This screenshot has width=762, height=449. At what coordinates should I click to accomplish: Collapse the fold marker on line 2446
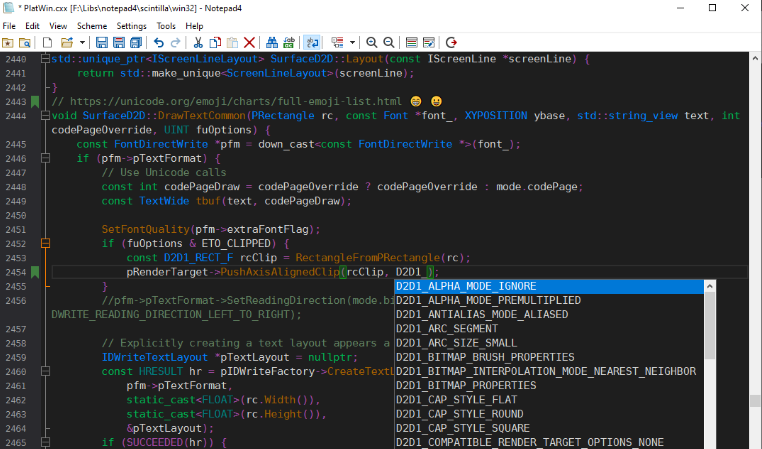point(44,159)
